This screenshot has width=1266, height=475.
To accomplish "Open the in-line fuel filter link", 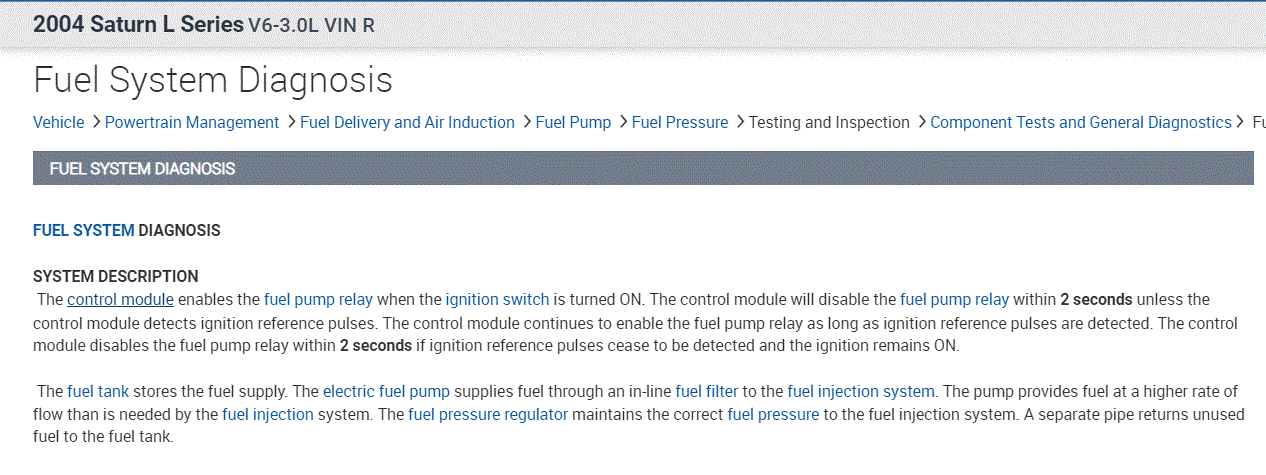I will coord(707,391).
